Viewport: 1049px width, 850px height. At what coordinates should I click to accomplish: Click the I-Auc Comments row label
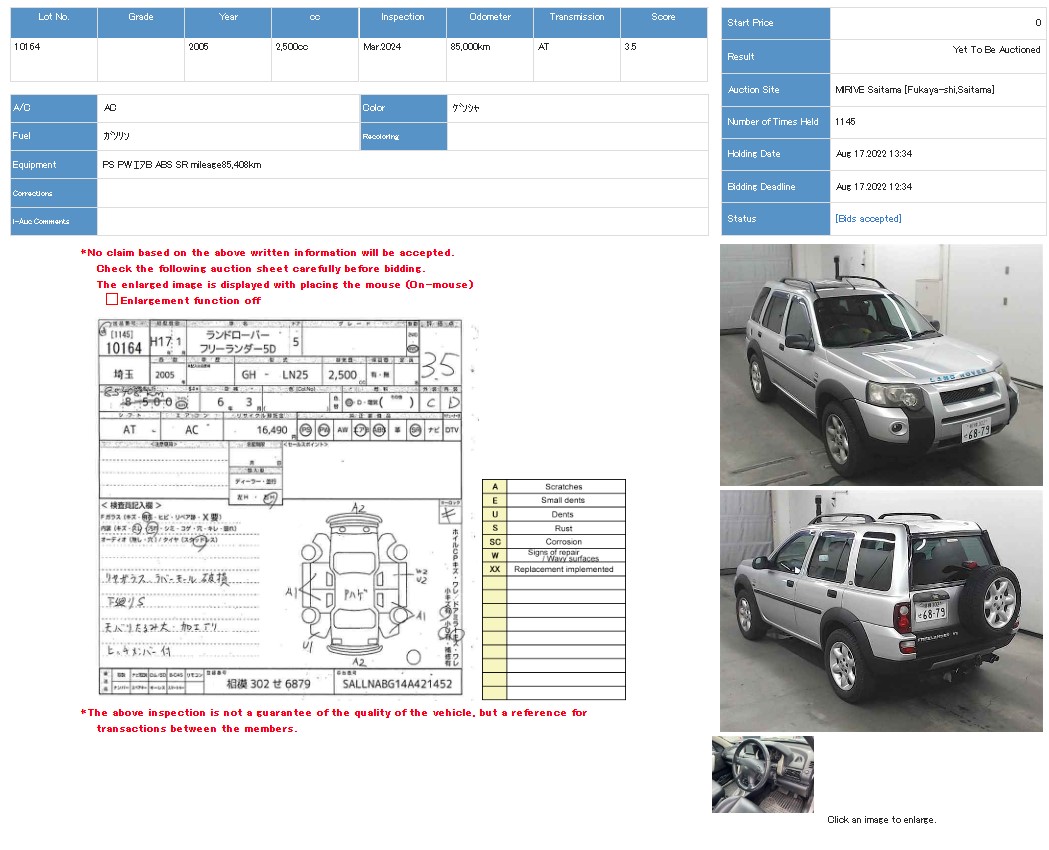point(54,221)
